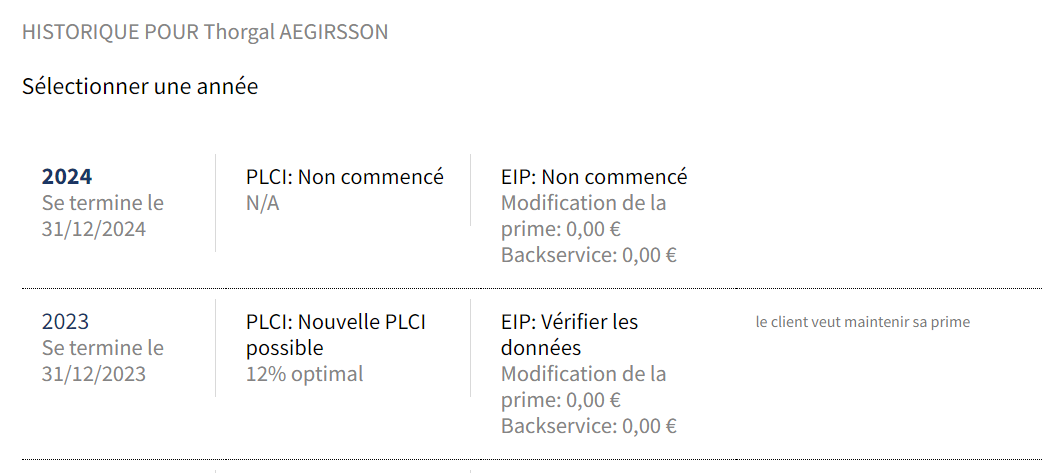Click 2023 Backservice amount
Screen dimensions: 1057x473
point(649,427)
